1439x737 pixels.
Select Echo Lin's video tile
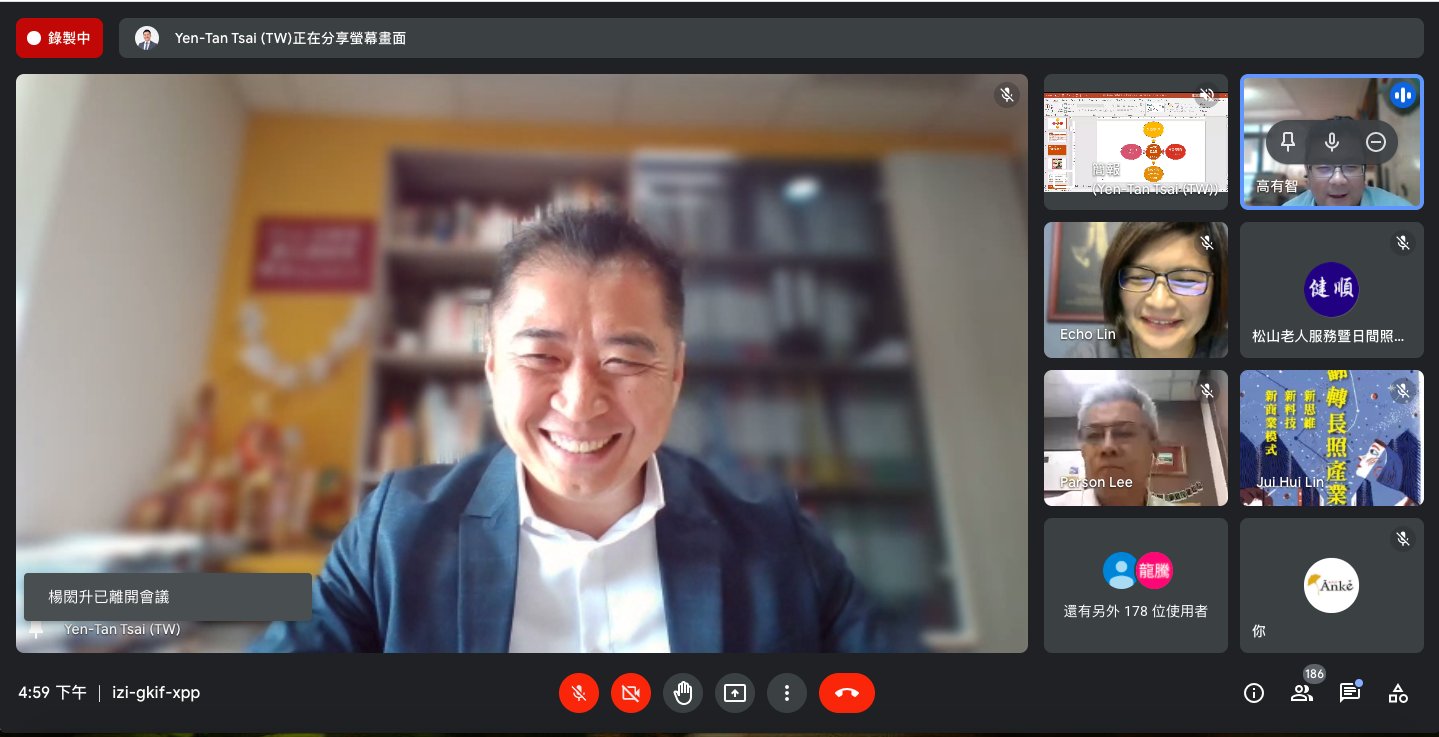click(1136, 290)
